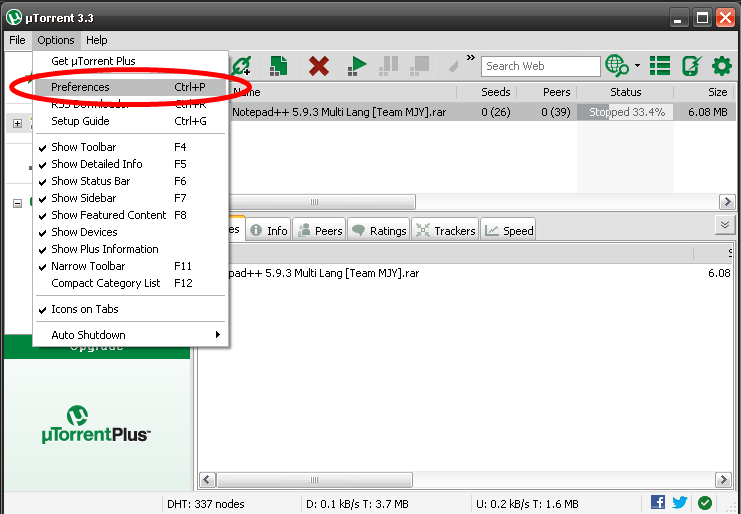
Task: Toggle Narrow Toolbar option
Action: pyautogui.click(x=131, y=266)
